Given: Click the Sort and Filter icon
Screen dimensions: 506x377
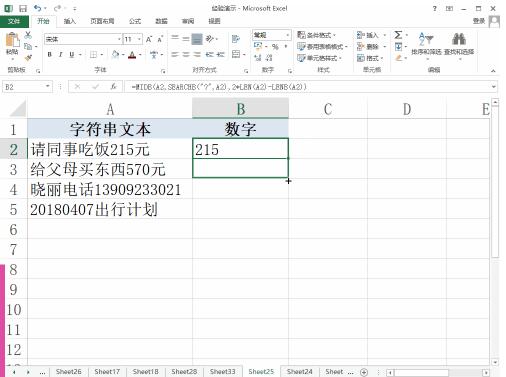Looking at the screenshot, I should [426, 40].
